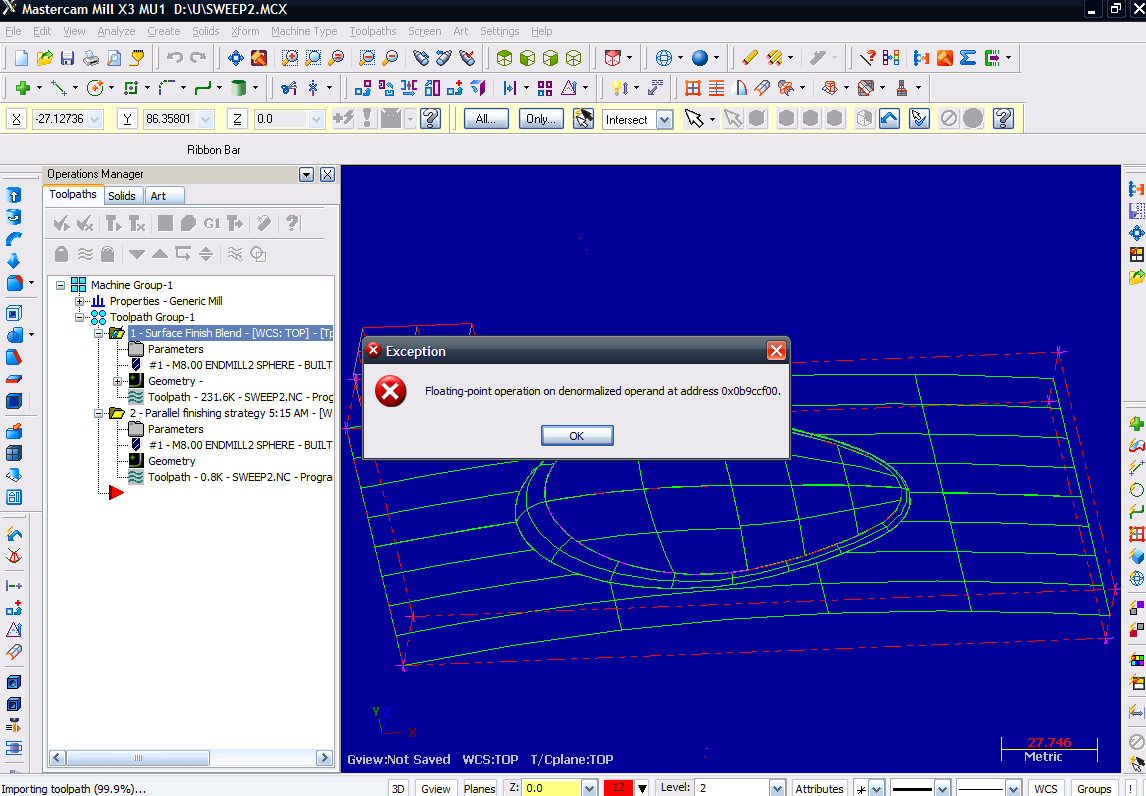
Task: Select Surface Finish Blend operation row
Action: pos(231,333)
